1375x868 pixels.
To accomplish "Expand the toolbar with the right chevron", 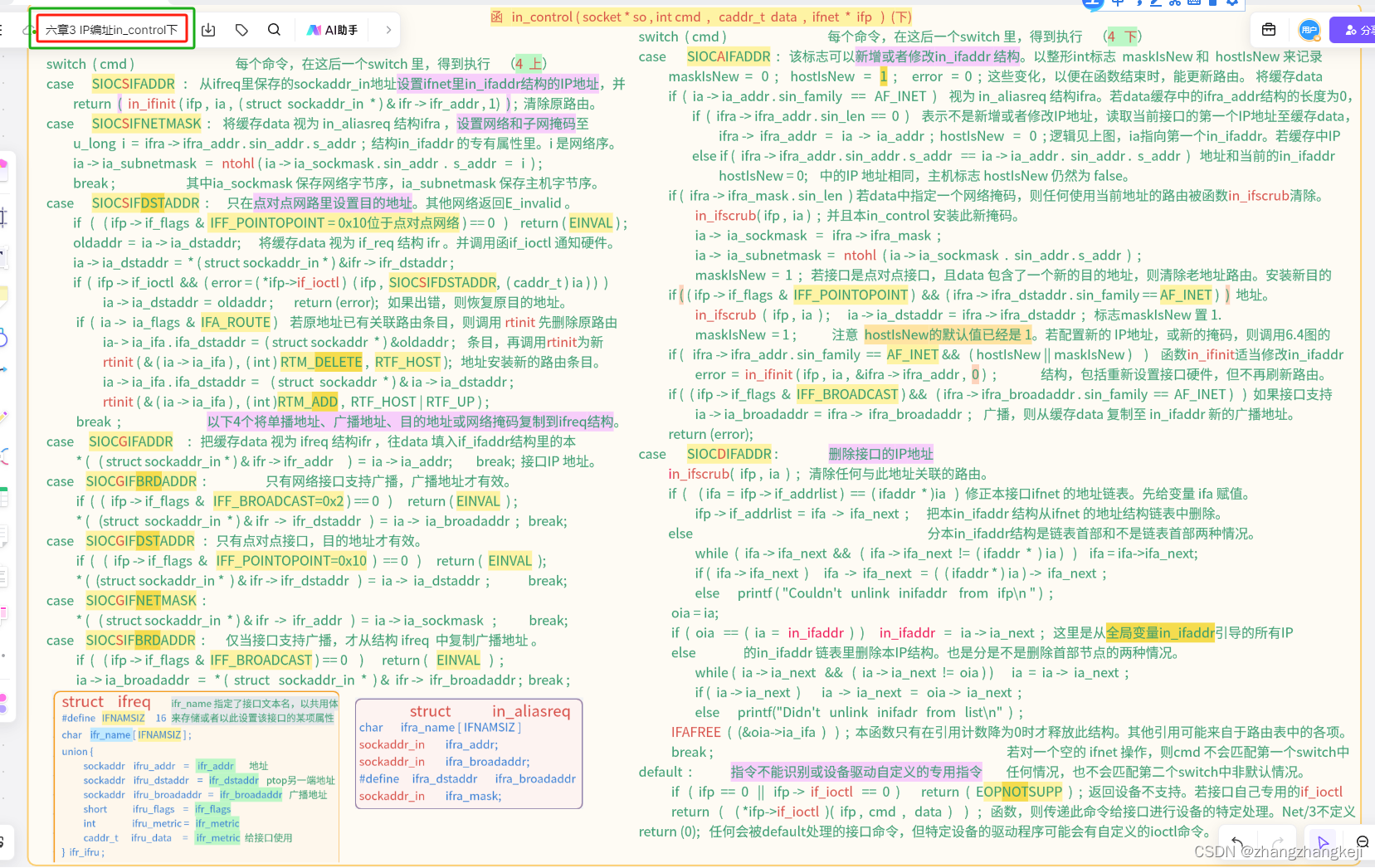I will pos(388,30).
